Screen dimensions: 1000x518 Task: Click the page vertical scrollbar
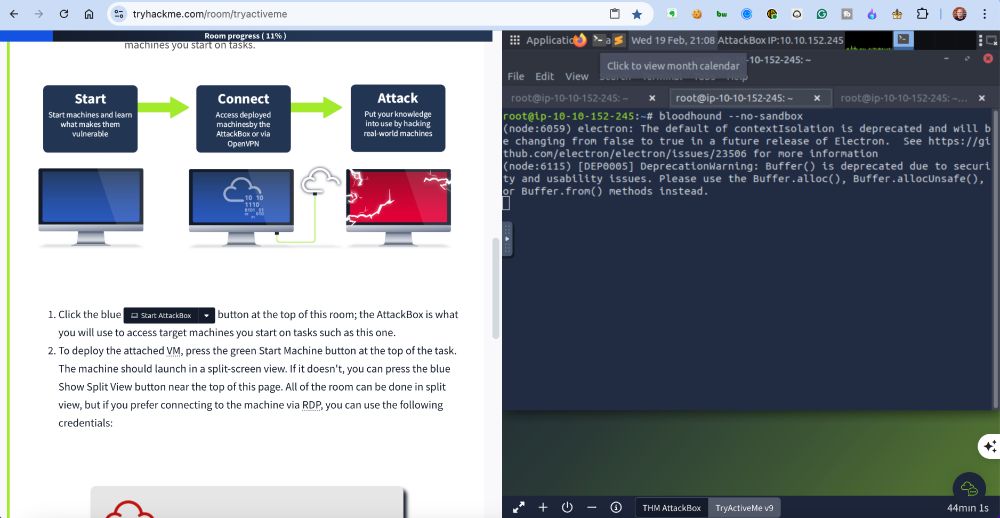coord(496,288)
